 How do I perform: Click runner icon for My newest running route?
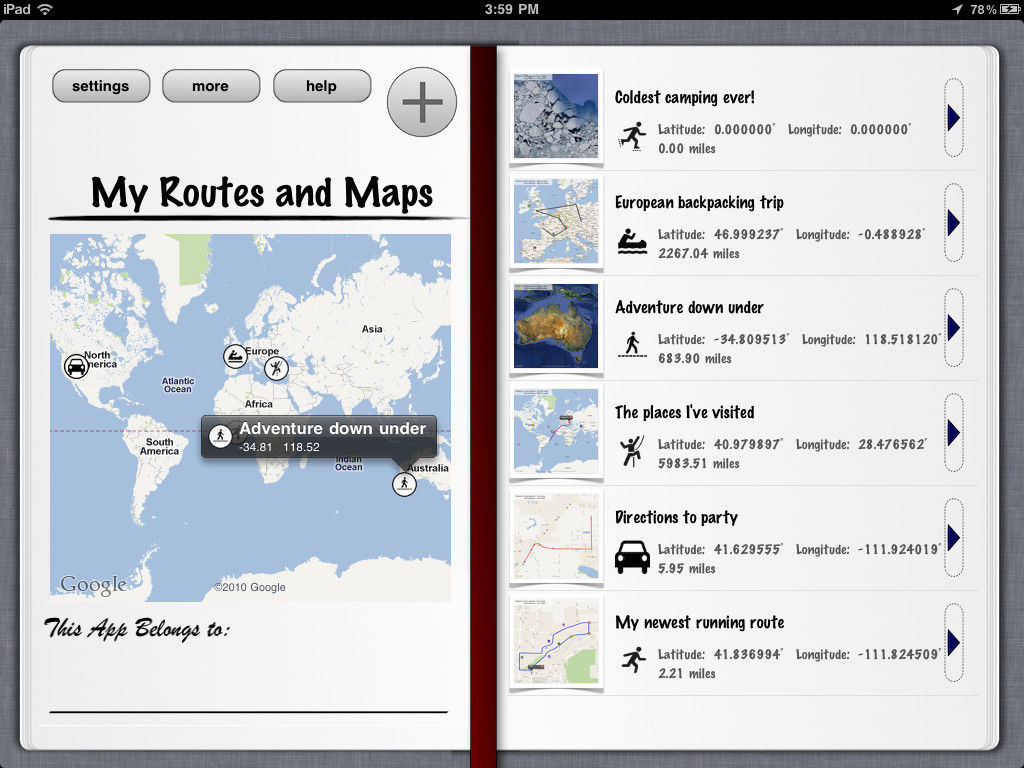point(633,660)
